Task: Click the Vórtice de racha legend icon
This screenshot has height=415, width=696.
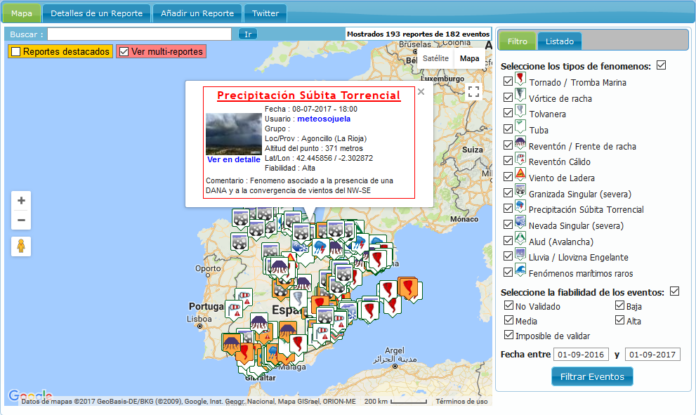Action: pyautogui.click(x=520, y=95)
